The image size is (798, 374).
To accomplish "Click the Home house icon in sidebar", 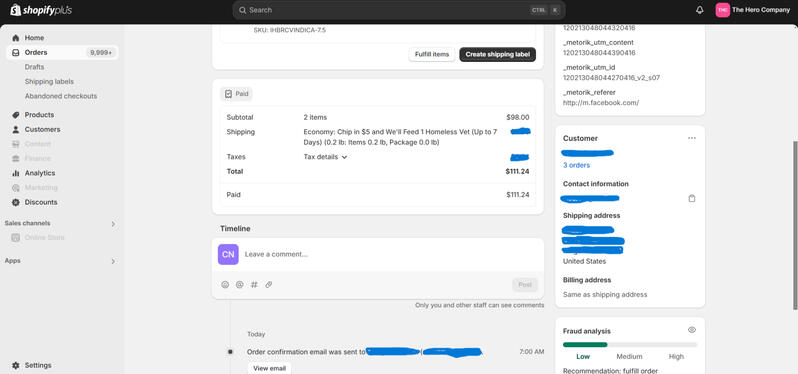I will pos(16,38).
